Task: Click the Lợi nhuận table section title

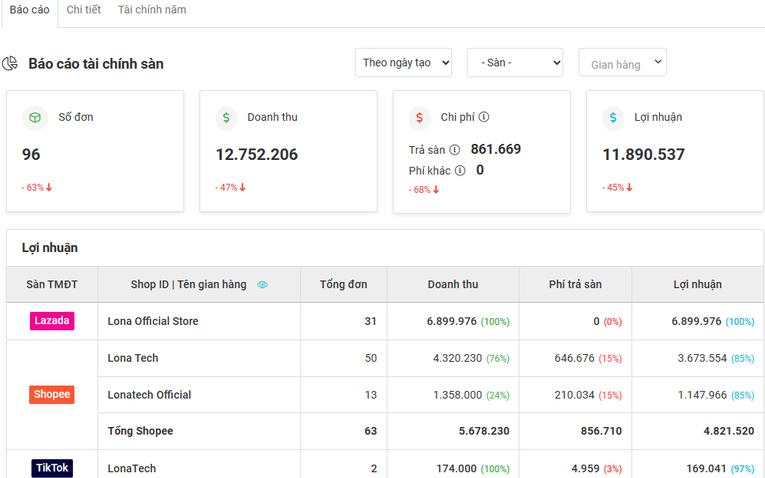Action: click(50, 248)
